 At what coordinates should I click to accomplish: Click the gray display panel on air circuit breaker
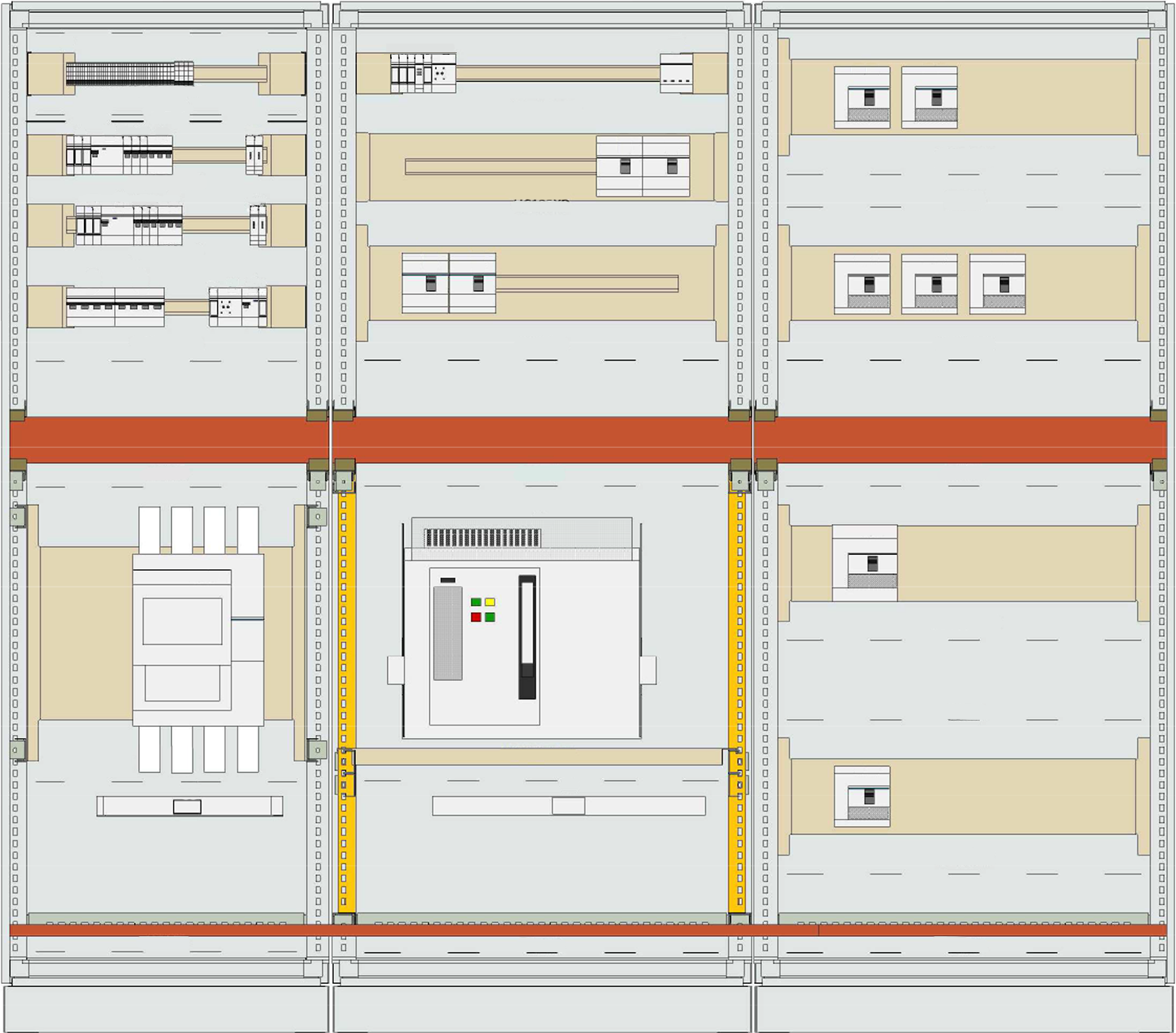coord(448,633)
